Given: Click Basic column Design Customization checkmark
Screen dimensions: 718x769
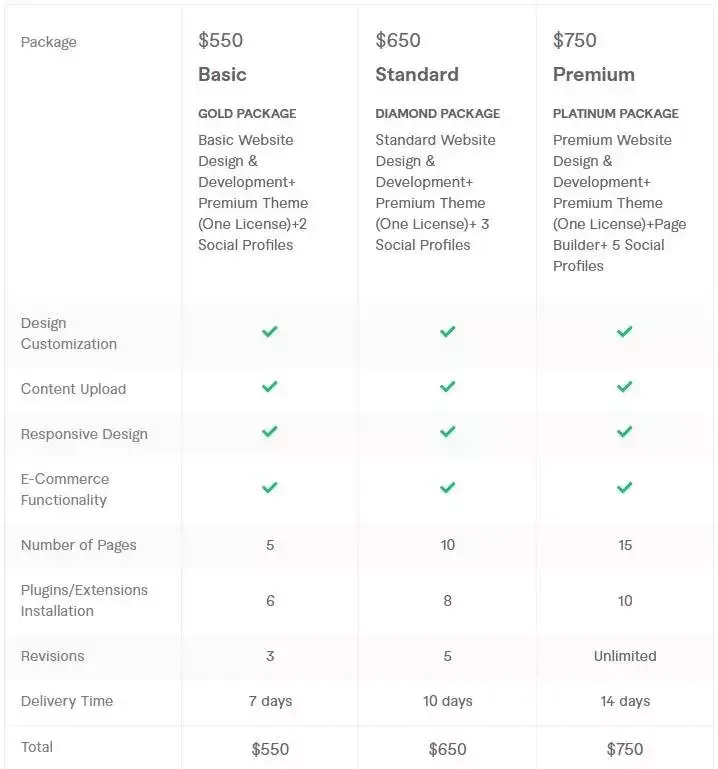Looking at the screenshot, I should tap(270, 332).
